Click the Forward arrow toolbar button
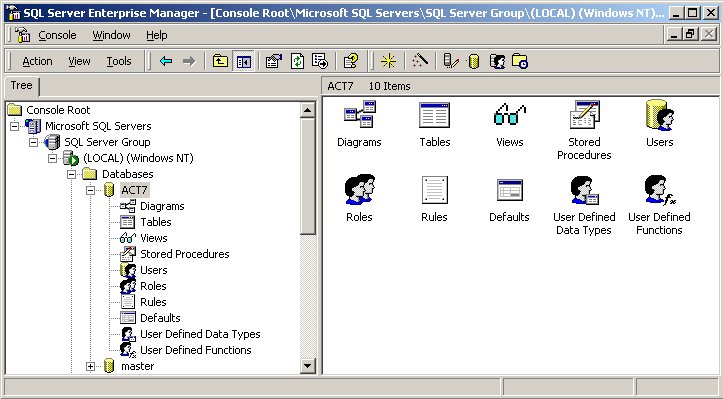This screenshot has height=399, width=723. click(x=189, y=61)
